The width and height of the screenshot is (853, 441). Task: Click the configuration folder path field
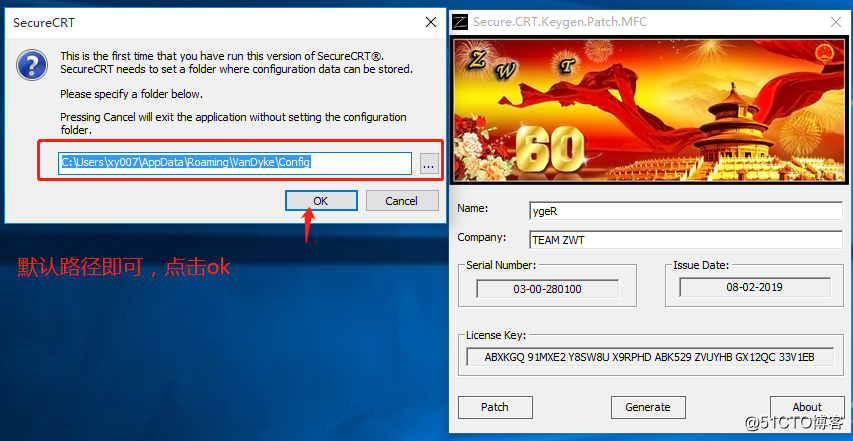[235, 163]
